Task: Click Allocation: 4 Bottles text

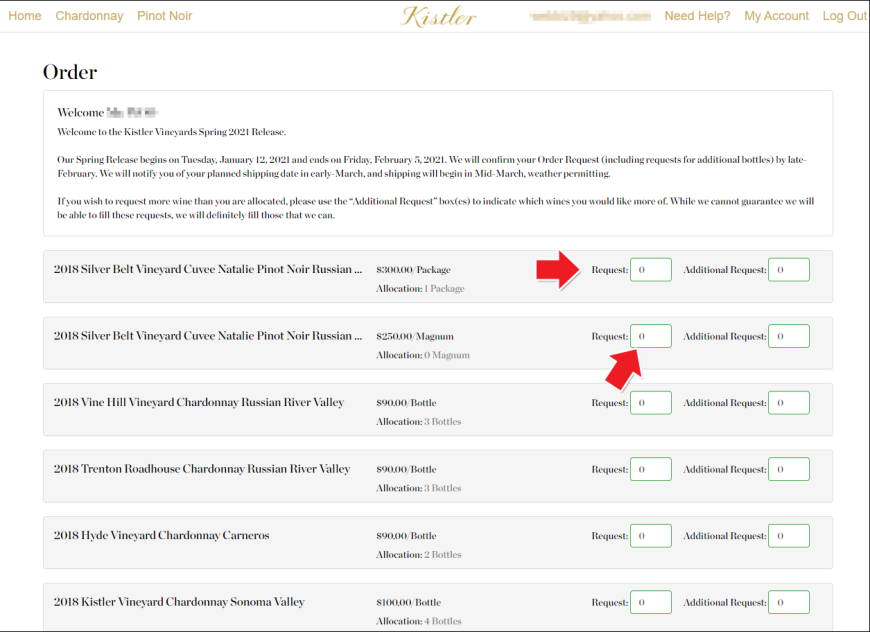Action: [x=418, y=621]
